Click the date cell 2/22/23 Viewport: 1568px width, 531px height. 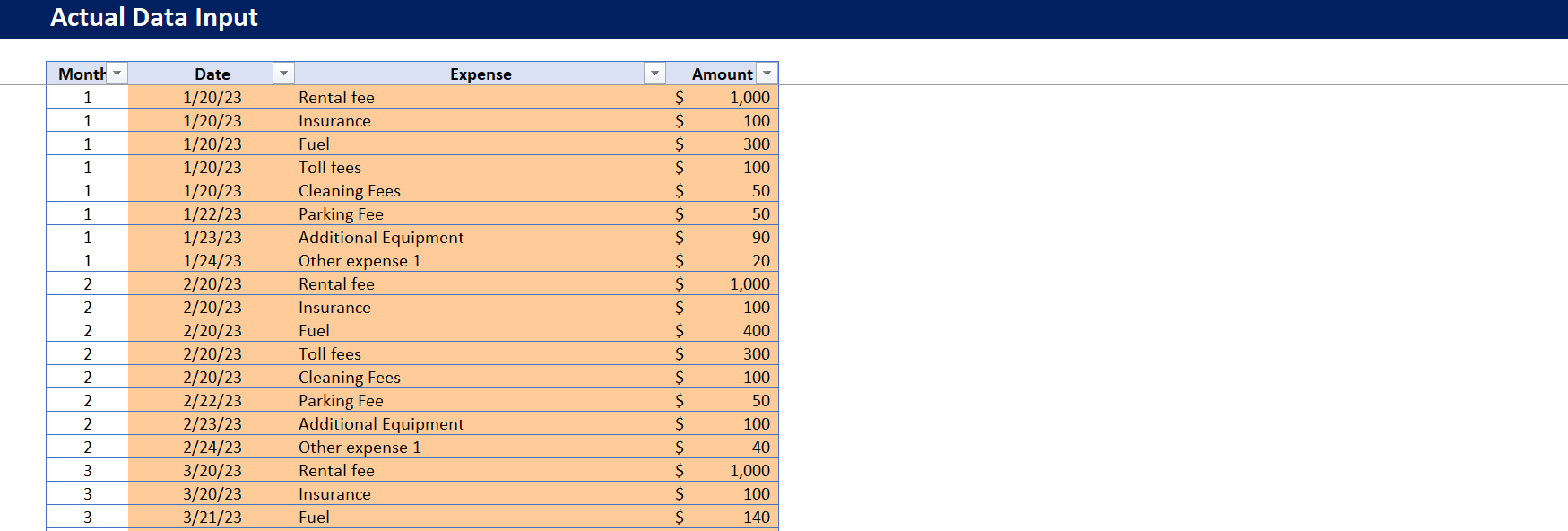pyautogui.click(x=212, y=400)
